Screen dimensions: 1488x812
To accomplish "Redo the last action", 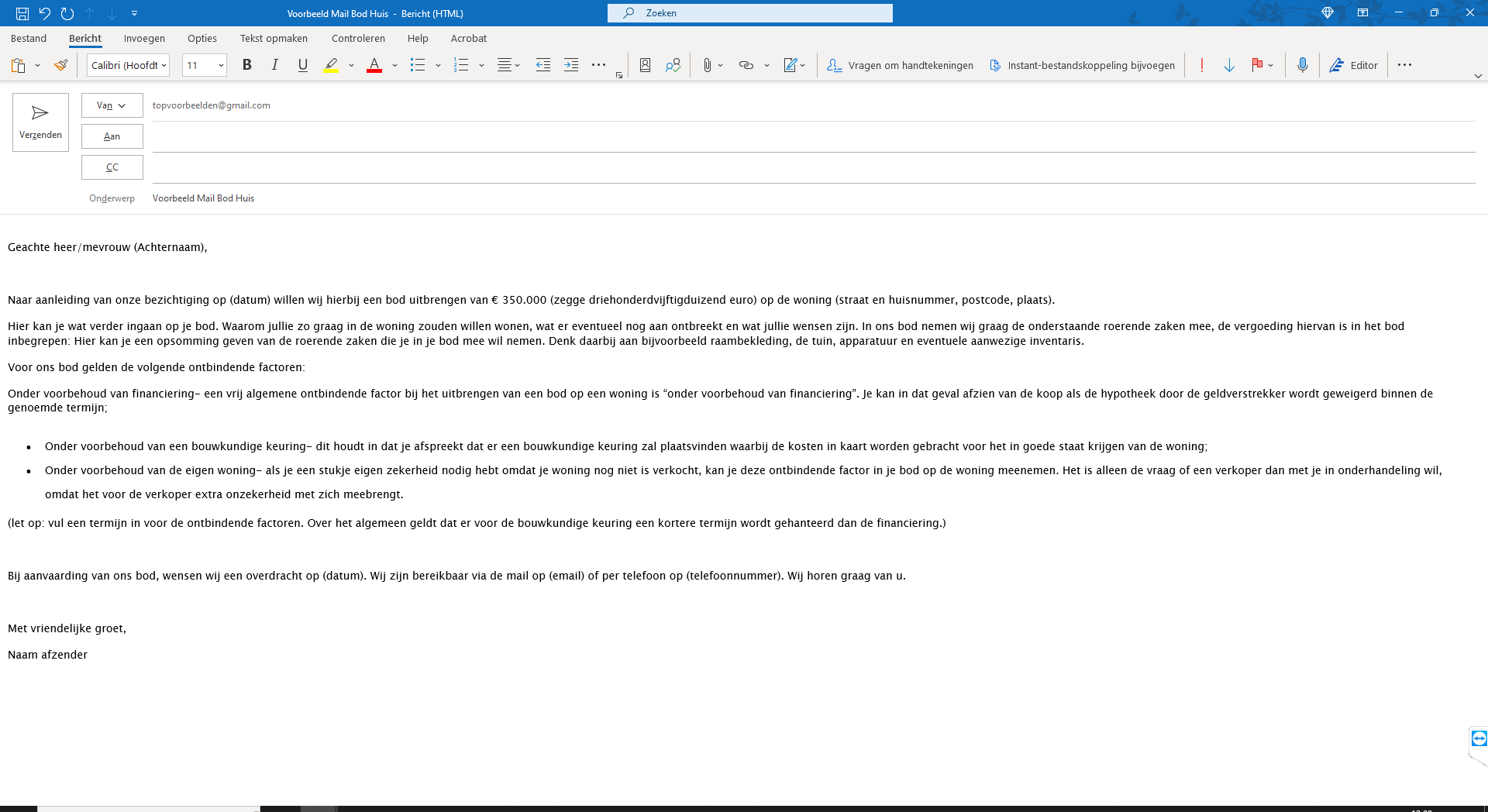I will click(x=67, y=13).
